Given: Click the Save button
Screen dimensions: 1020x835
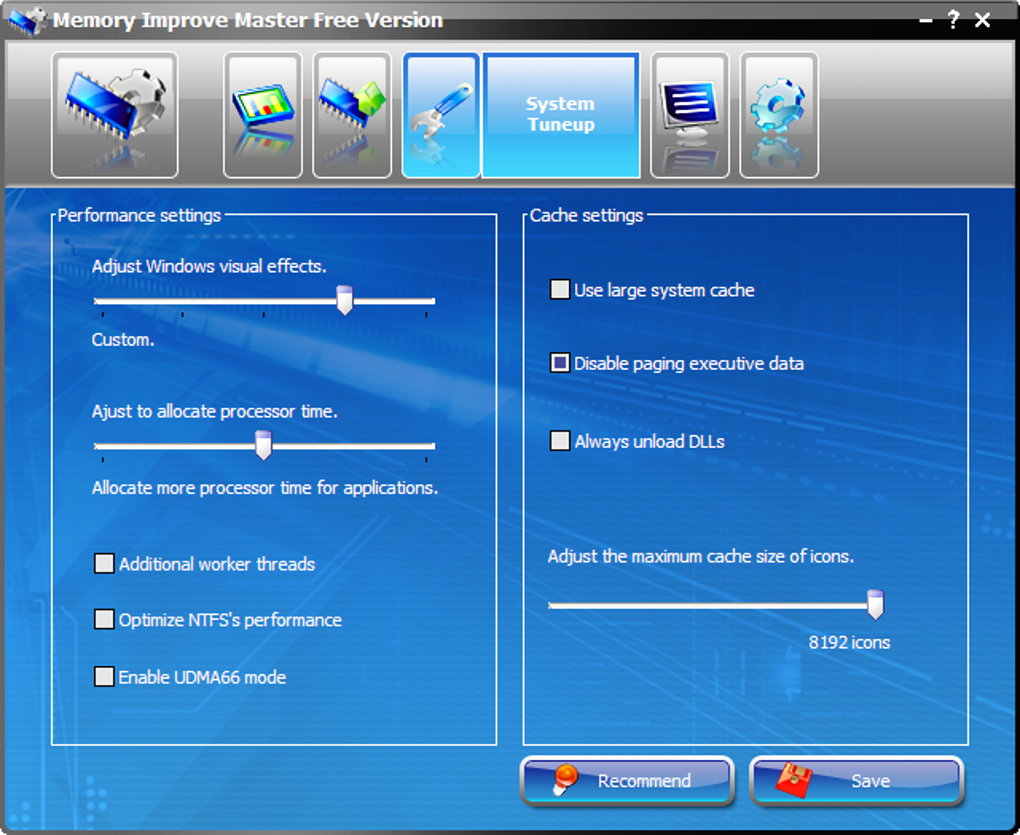Looking at the screenshot, I should point(857,780).
